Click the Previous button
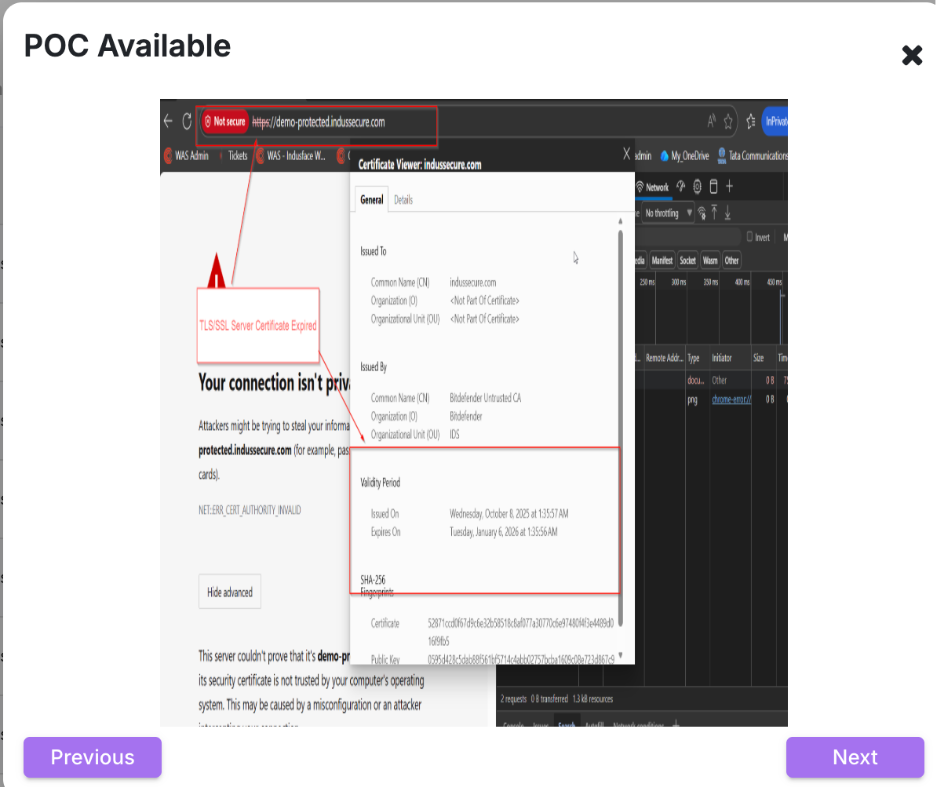 [93, 757]
